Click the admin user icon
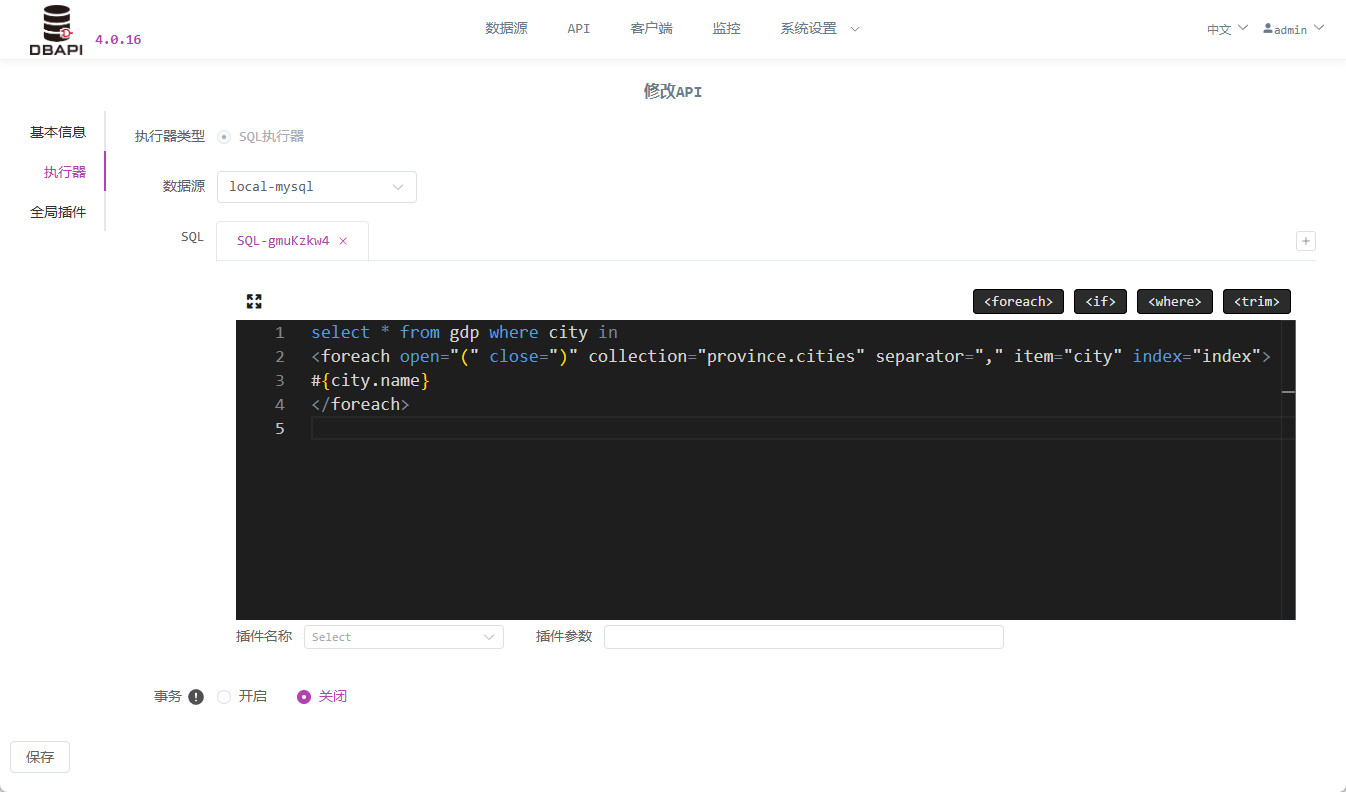 point(1268,29)
